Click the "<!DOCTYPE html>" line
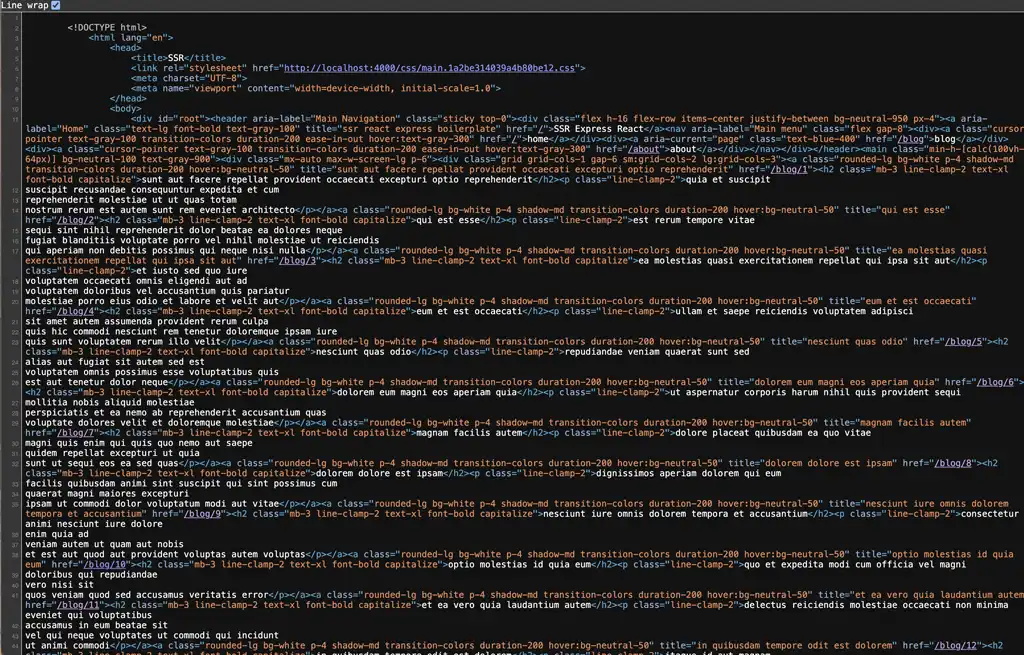The width and height of the screenshot is (1024, 655). click(x=107, y=27)
